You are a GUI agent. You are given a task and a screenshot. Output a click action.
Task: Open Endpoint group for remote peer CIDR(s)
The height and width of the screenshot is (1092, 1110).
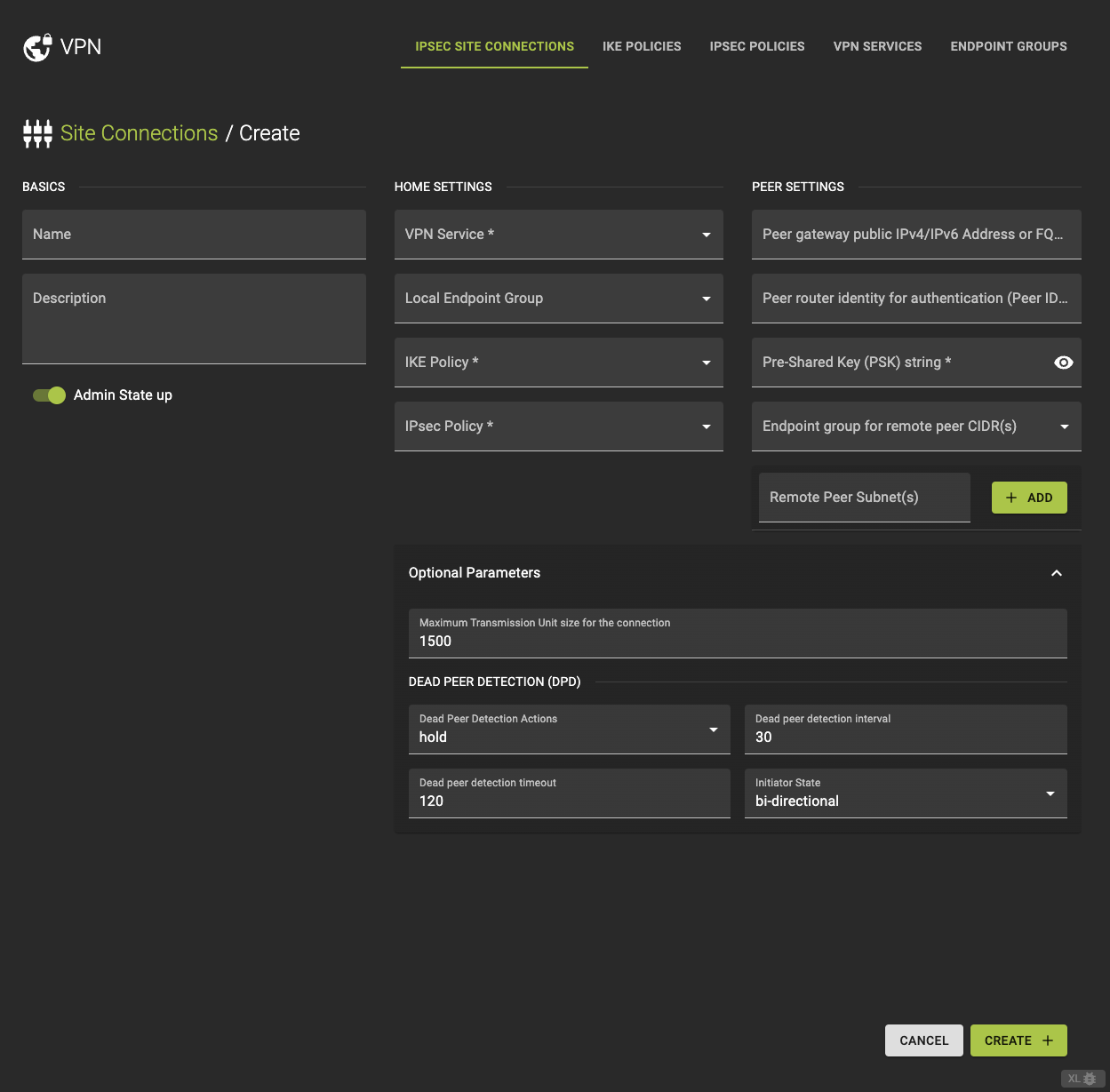point(916,426)
